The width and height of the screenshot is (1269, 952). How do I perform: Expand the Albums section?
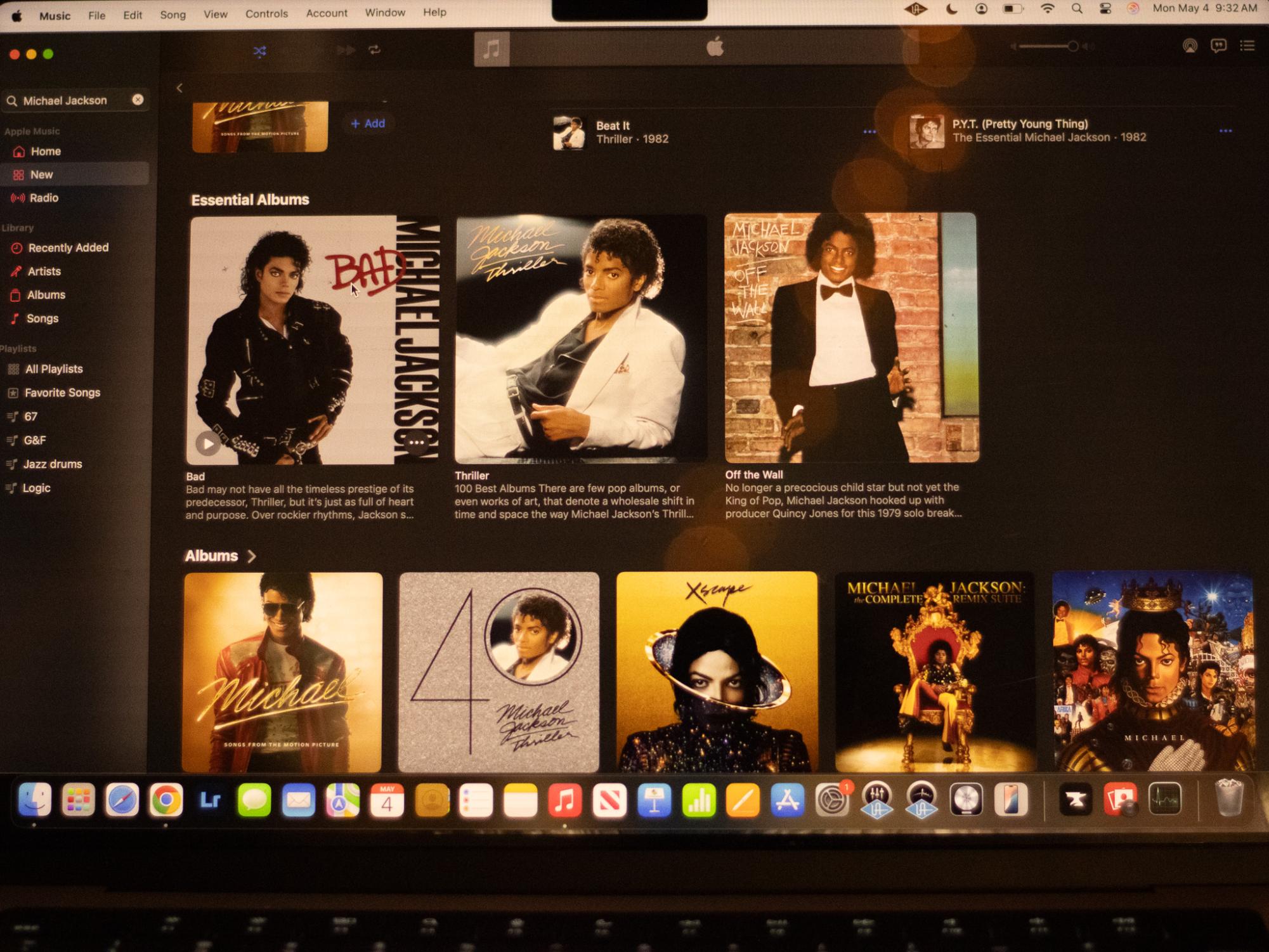pos(220,556)
